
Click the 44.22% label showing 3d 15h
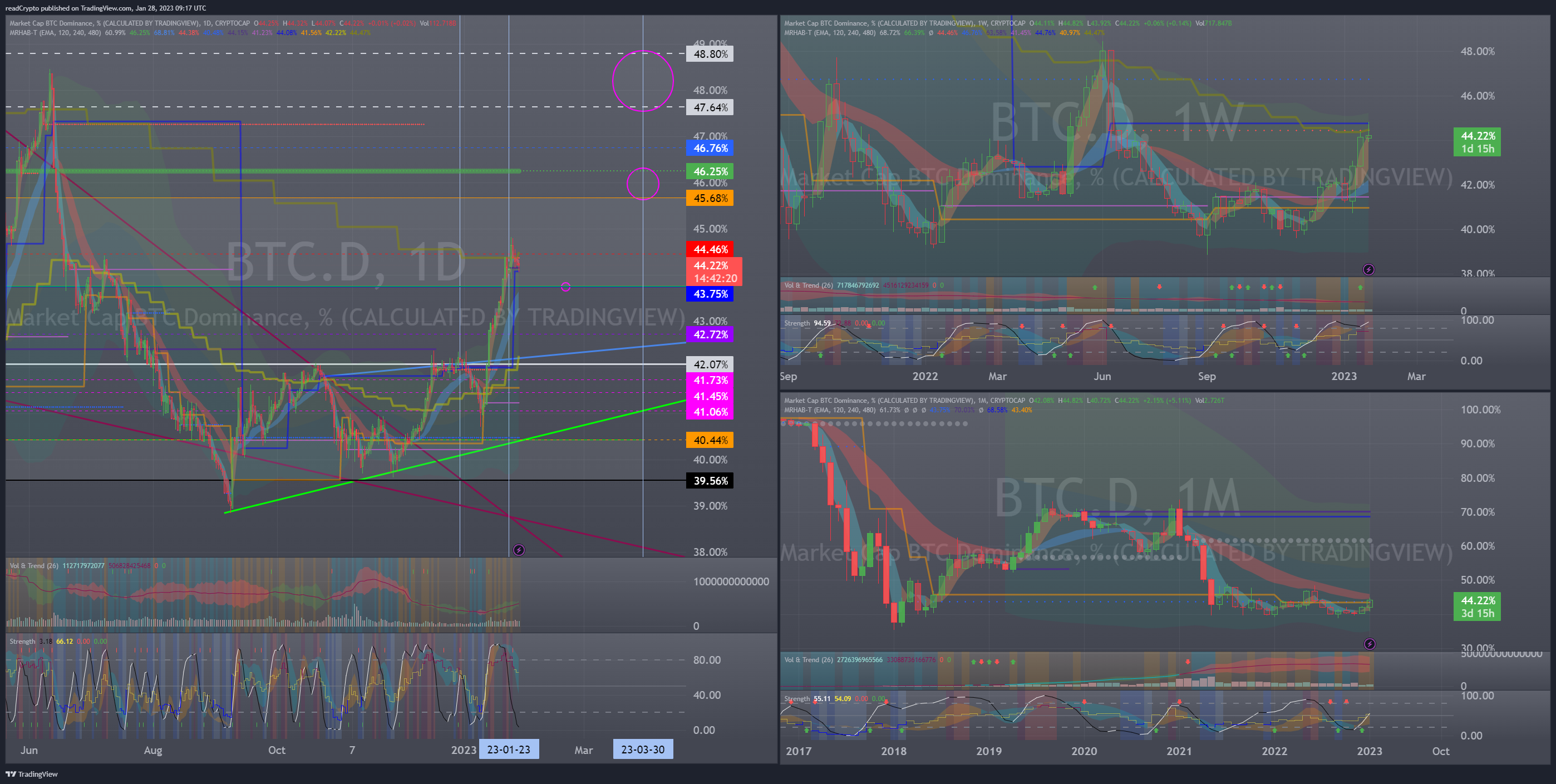[1477, 607]
